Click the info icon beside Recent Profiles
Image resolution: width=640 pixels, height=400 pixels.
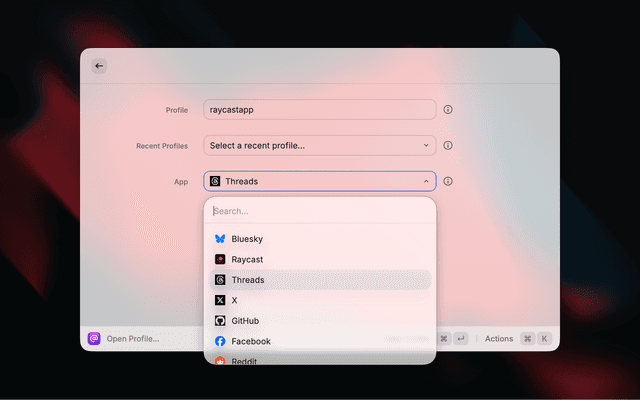click(448, 145)
